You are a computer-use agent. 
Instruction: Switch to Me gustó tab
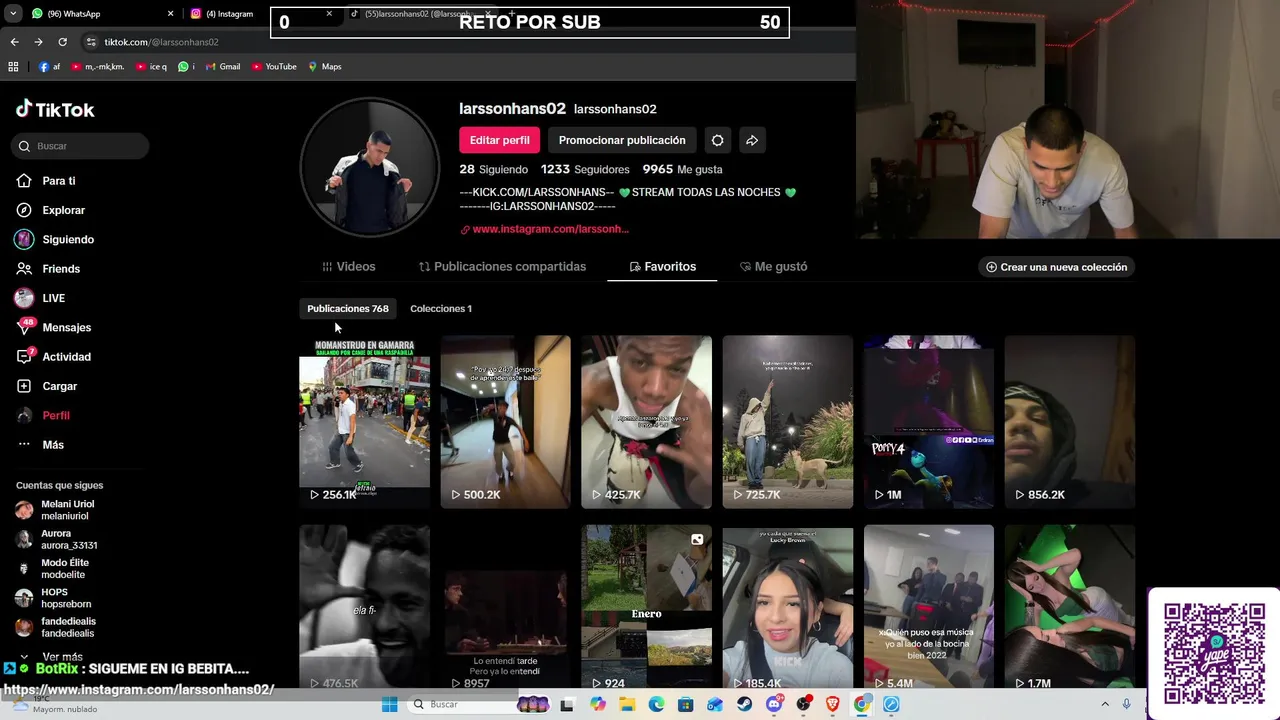773,267
